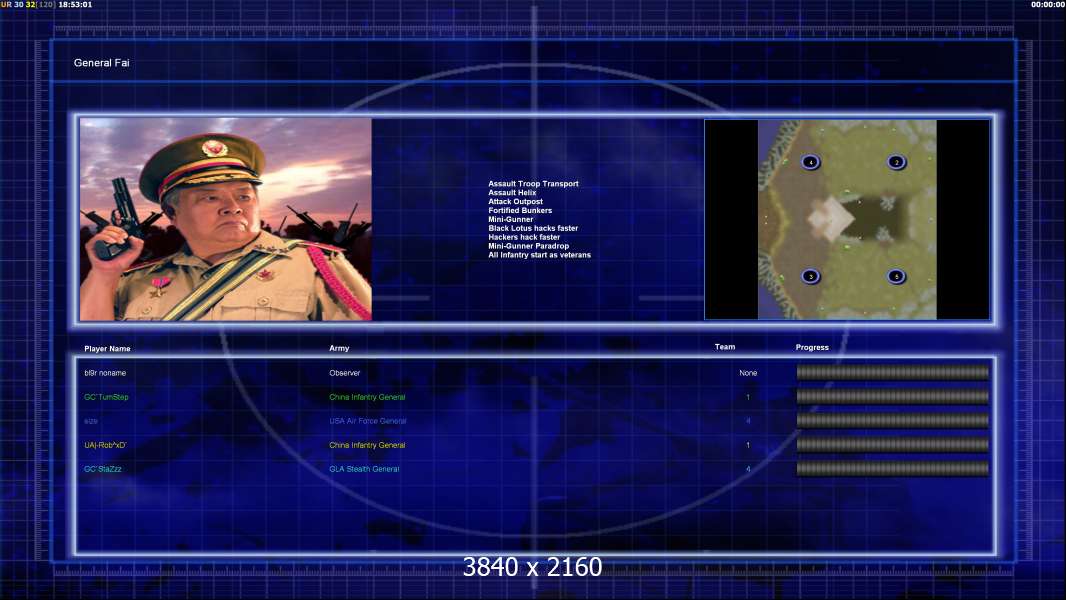1066x600 pixels.
Task: Click the game timer in the top-right corner
Action: click(1048, 4)
